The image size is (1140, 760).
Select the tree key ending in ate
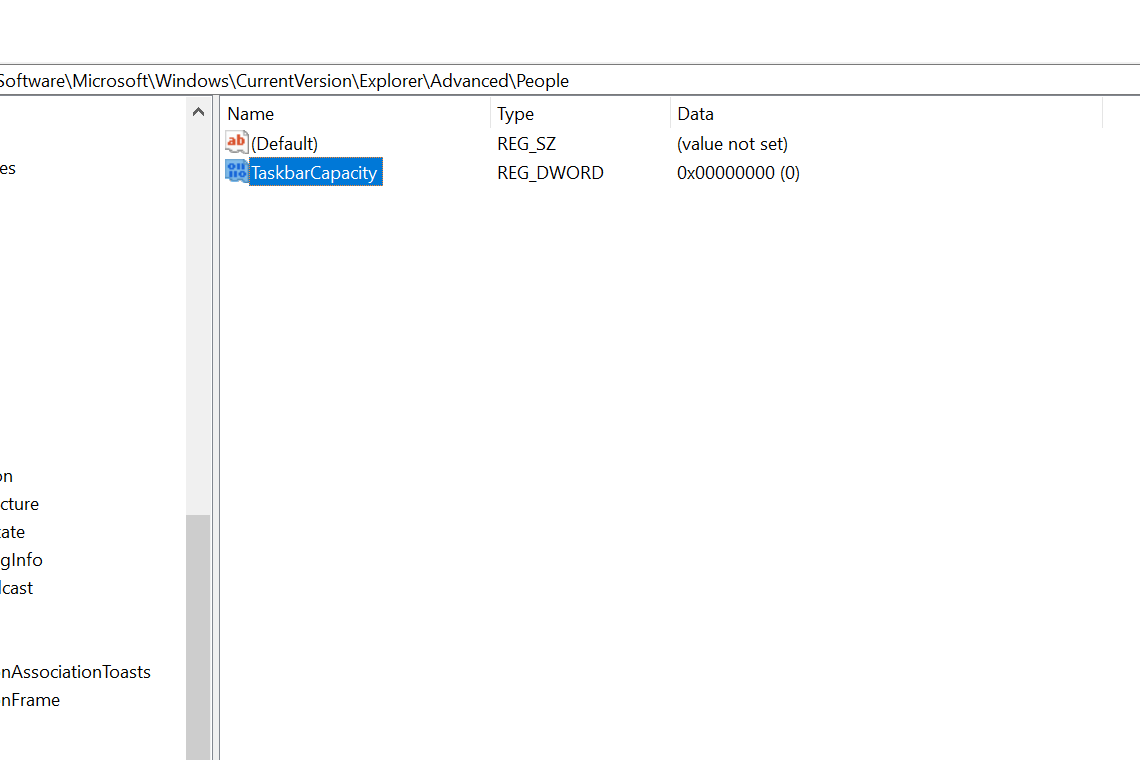(12, 531)
